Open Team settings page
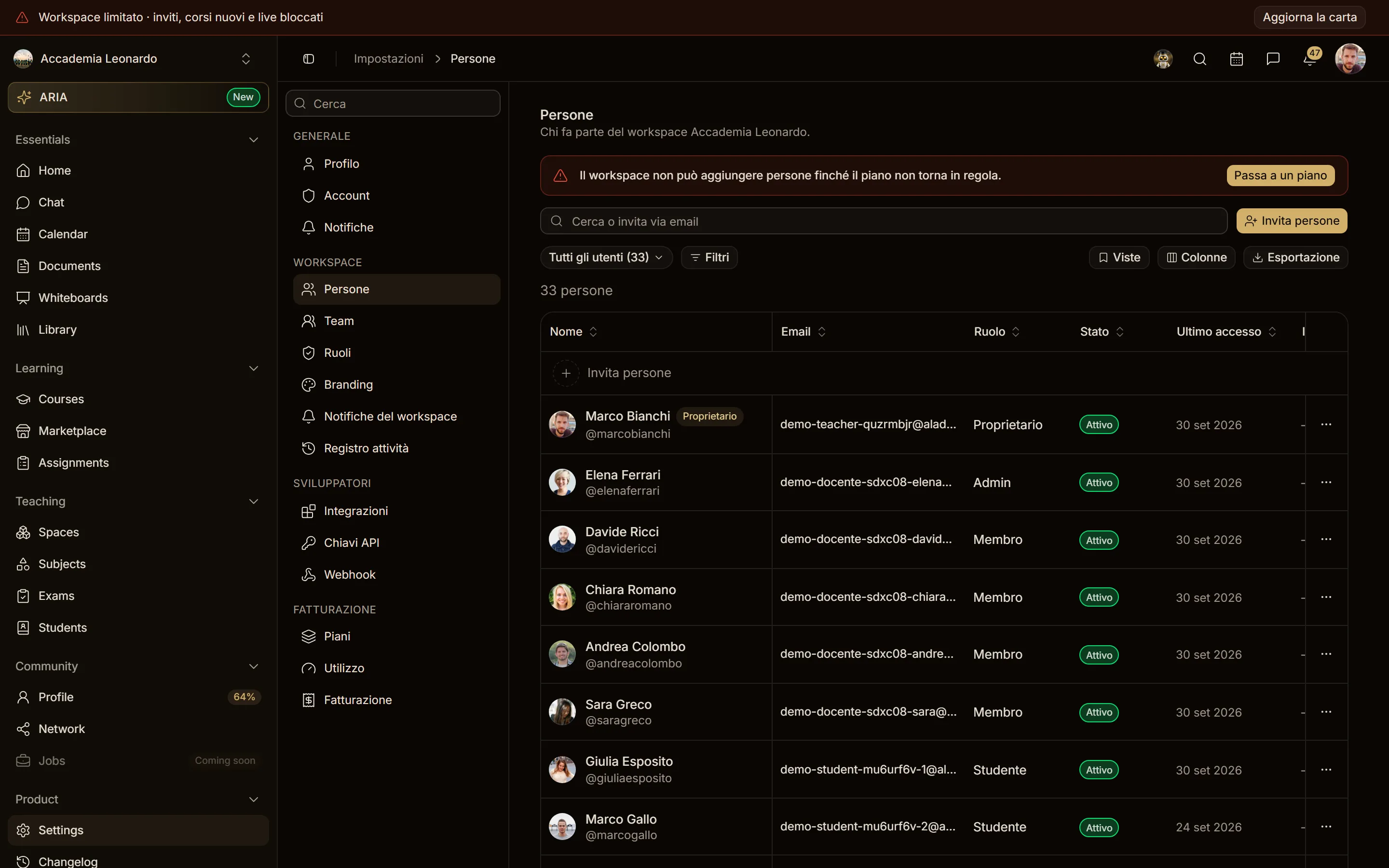 pyautogui.click(x=396, y=321)
